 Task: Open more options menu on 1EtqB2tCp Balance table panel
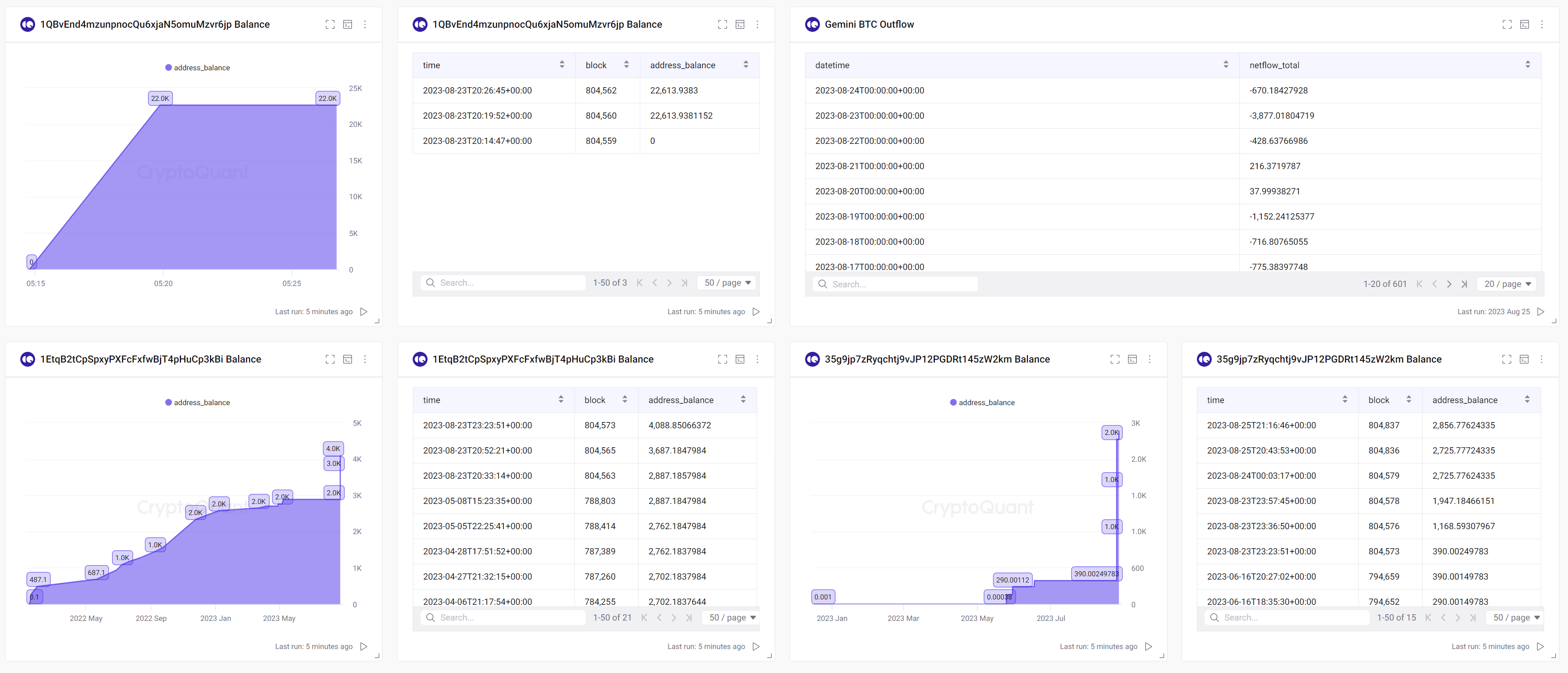coord(758,359)
